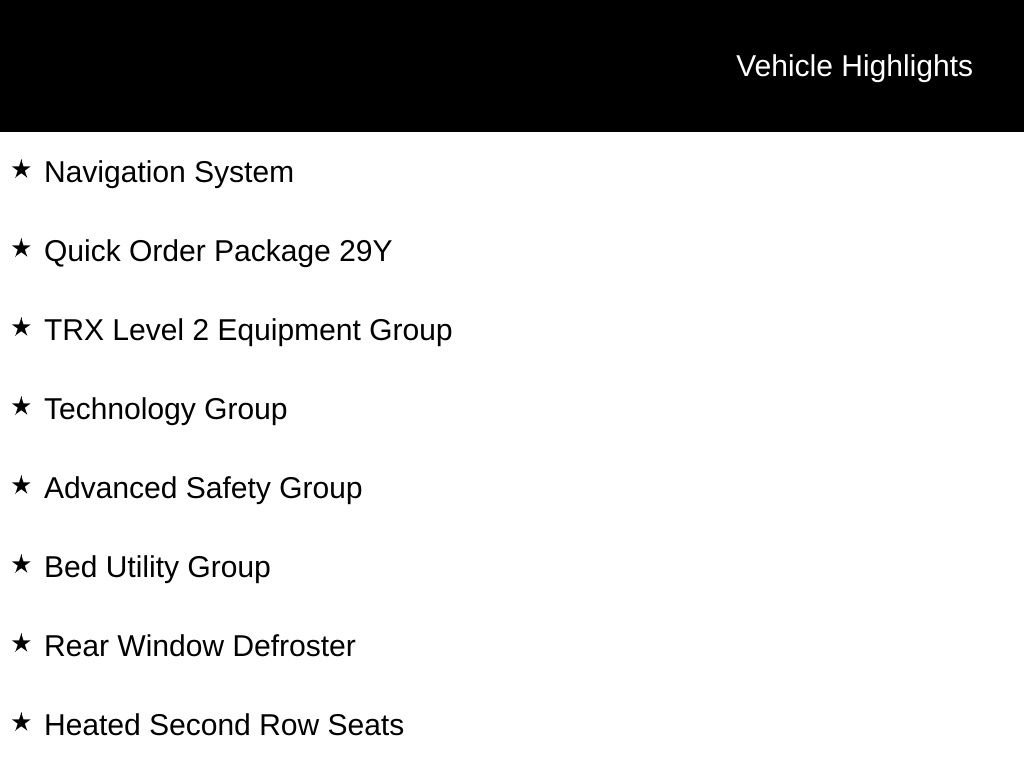Select the Rear Window Defroster text
This screenshot has width=1024, height=768.
click(200, 646)
